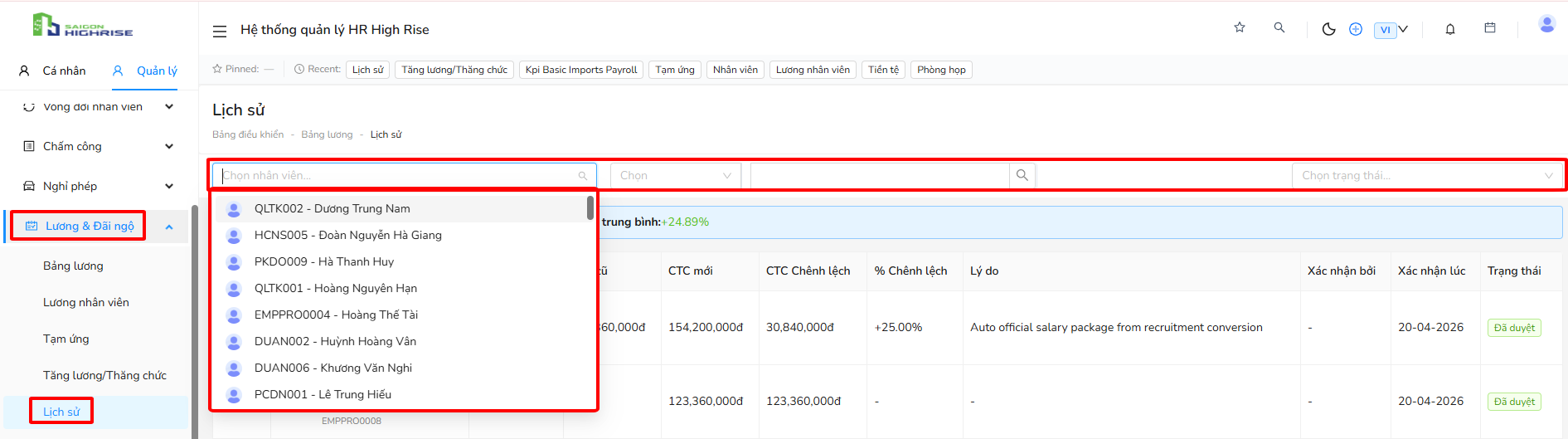Viewport: 1568px width, 439px height.
Task: Open Tăng lương/Thăng chức in sidebar
Action: tap(104, 375)
